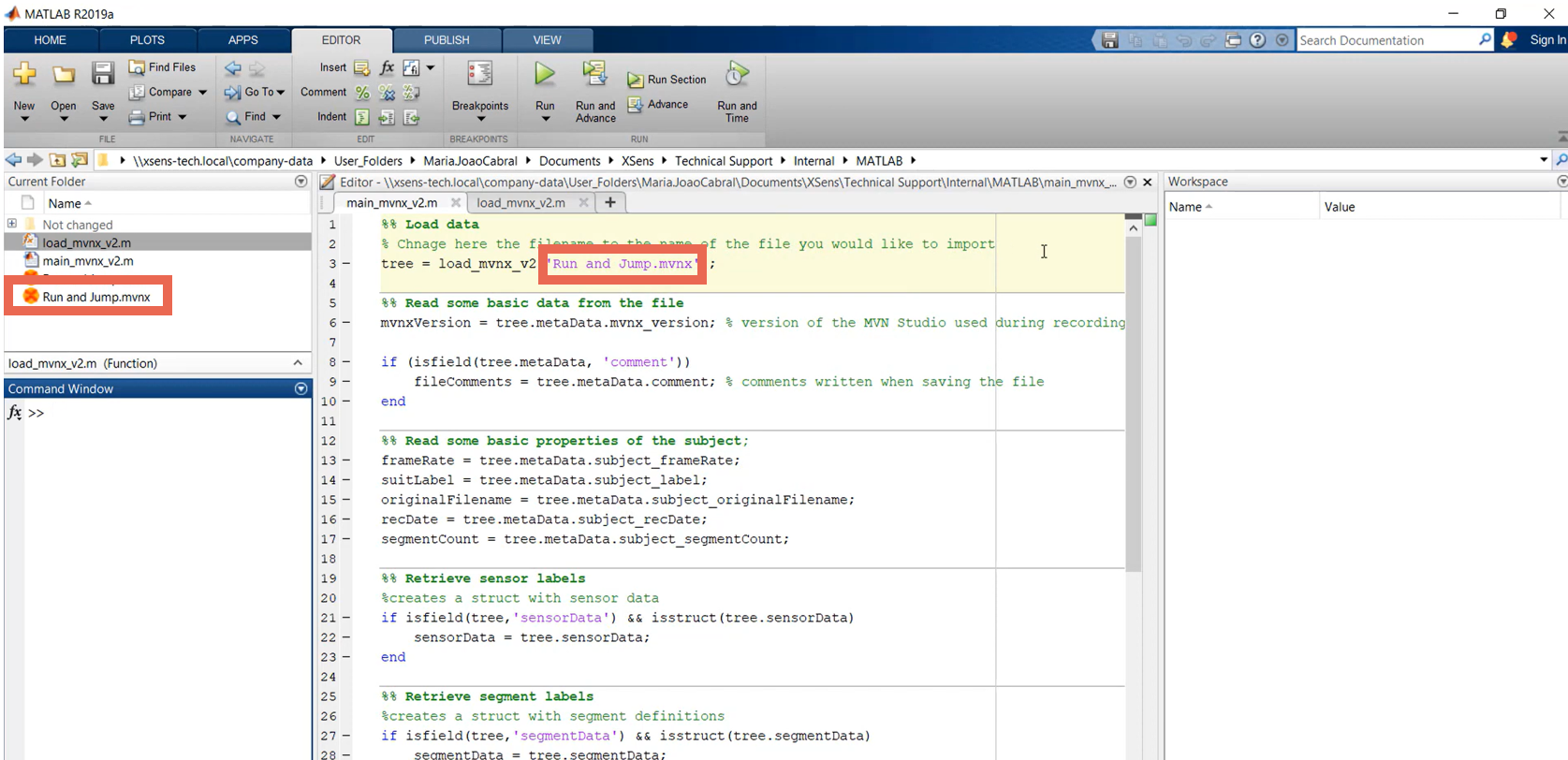This screenshot has width=1568, height=760.
Task: Expand the Compare dropdown arrow
Action: click(x=203, y=92)
